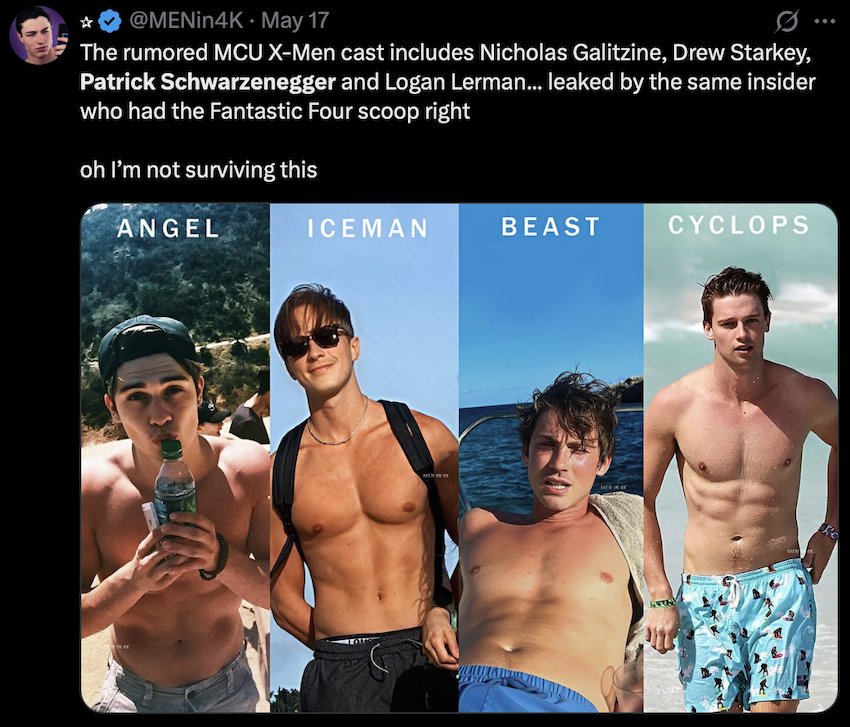Viewport: 850px width, 727px height.
Task: Click the "oh I'm not surviving this" line
Action: pos(198,170)
